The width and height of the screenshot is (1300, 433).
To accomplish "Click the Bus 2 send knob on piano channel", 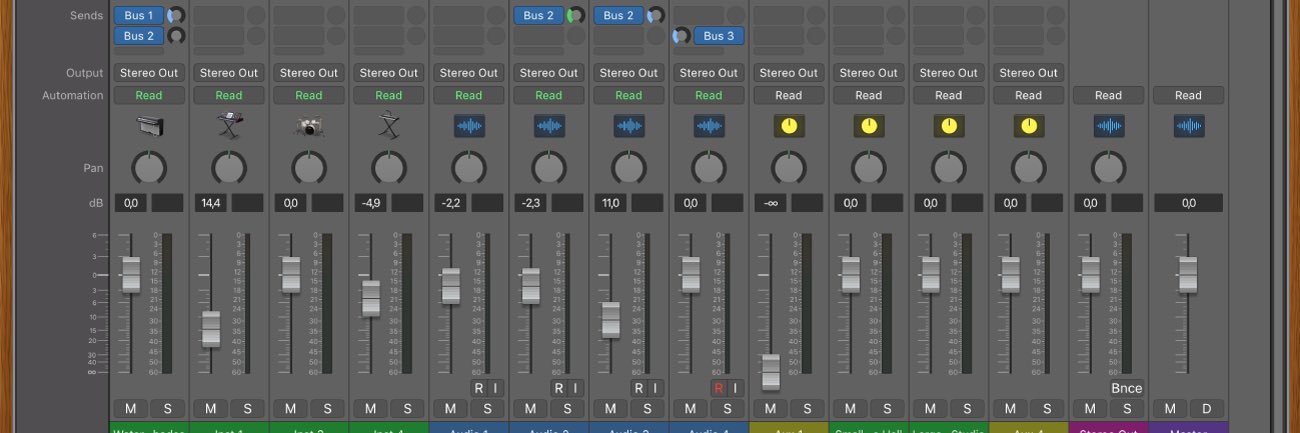I will 176,36.
